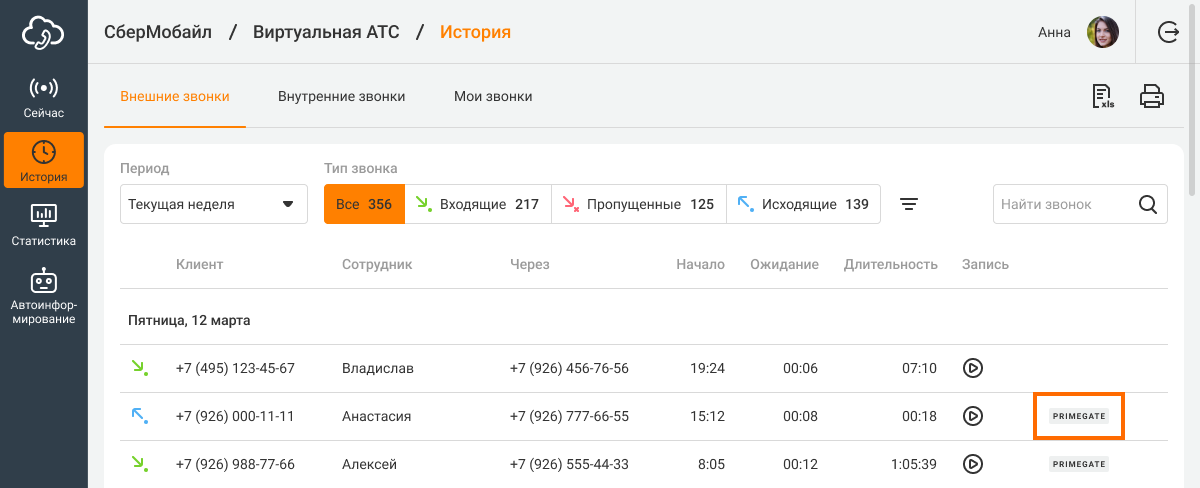Open advanced filter settings icon
The image size is (1200, 488).
908,204
